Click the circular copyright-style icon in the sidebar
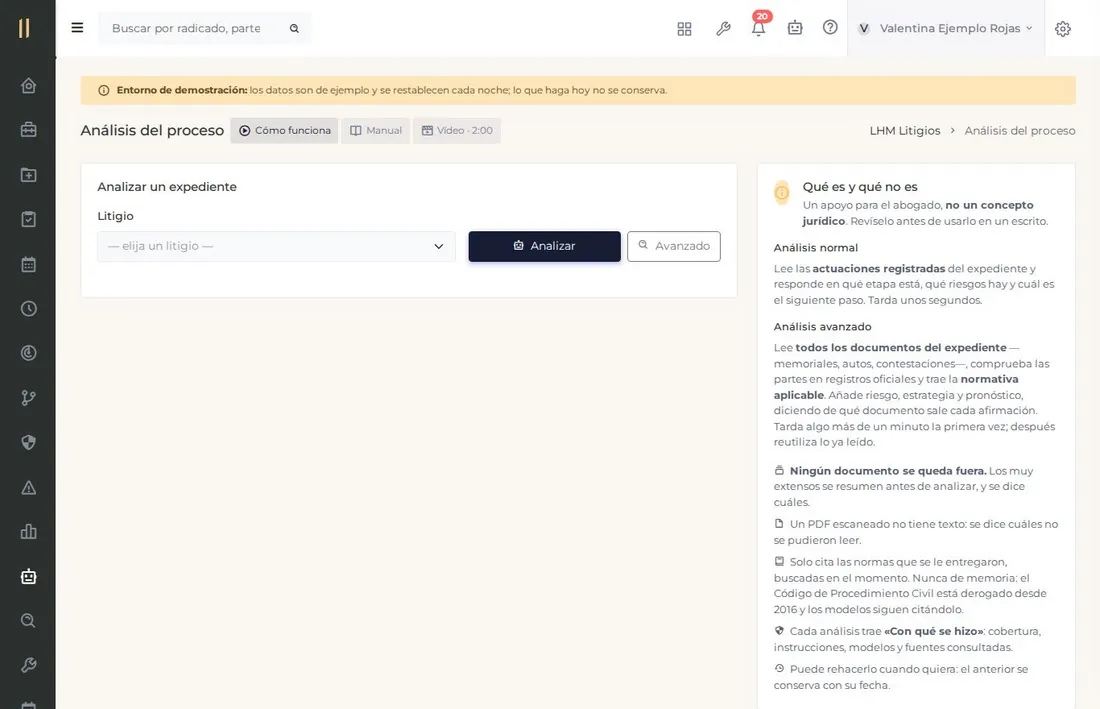 click(x=28, y=353)
